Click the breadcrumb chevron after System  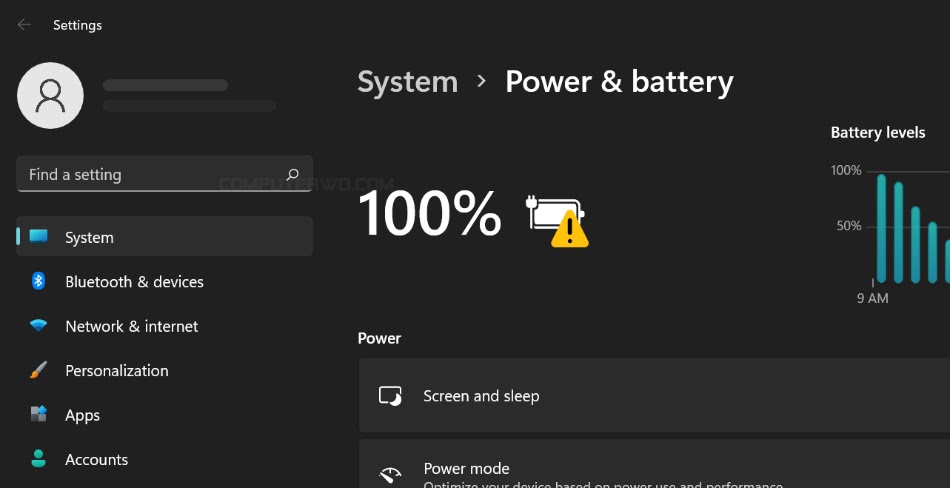[482, 81]
